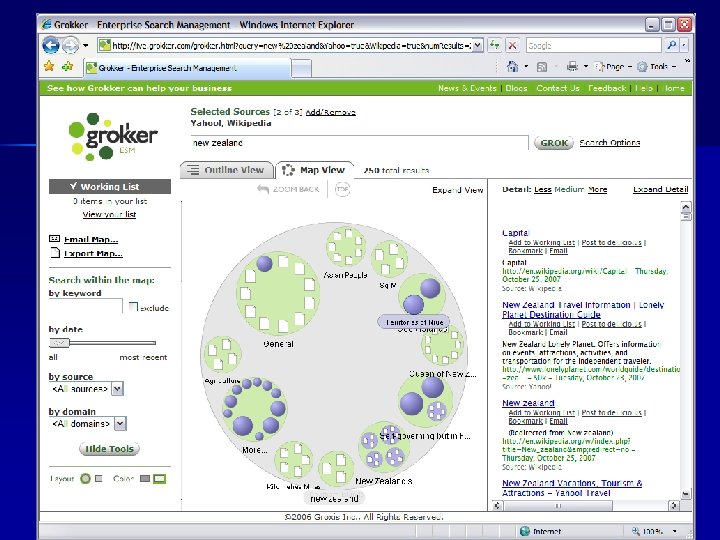The height and width of the screenshot is (540, 720).
Task: Click the empty New Tab button
Action: click(301, 68)
